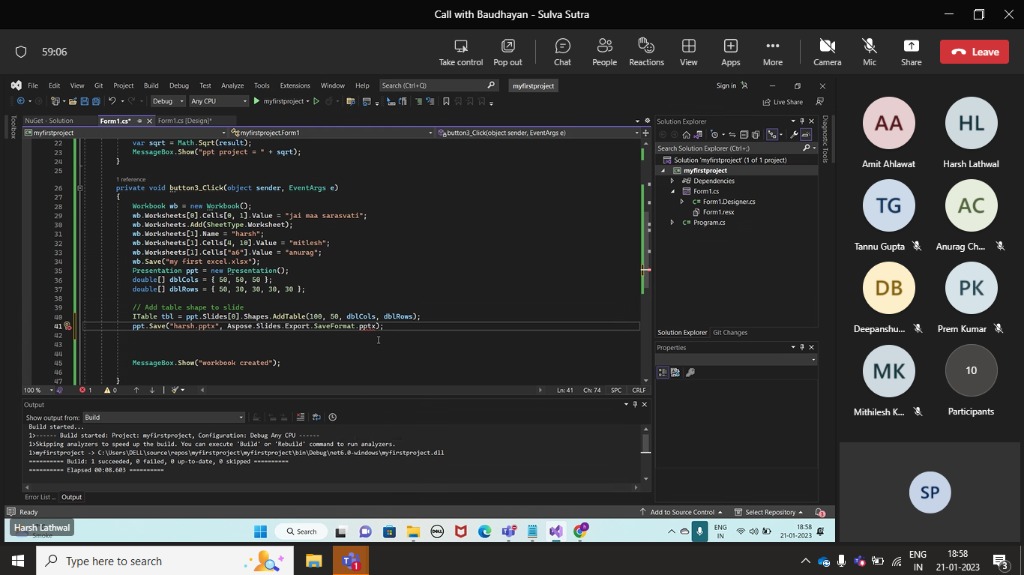1024x575 pixels.
Task: Open File Explorer from the taskbar
Action: coord(313,561)
